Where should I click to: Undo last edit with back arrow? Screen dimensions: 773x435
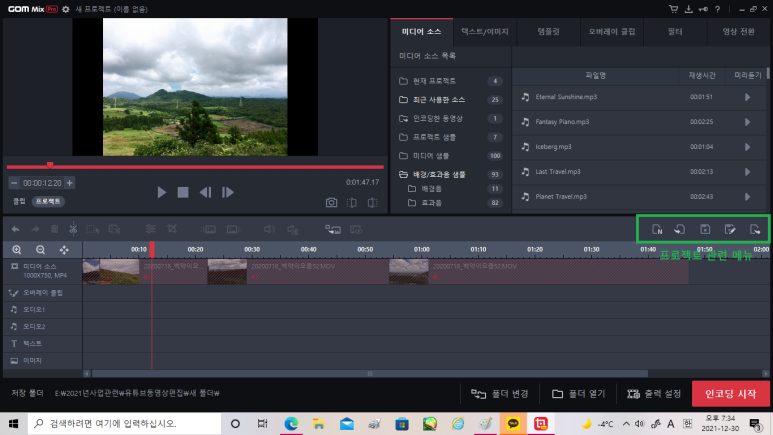(x=15, y=229)
